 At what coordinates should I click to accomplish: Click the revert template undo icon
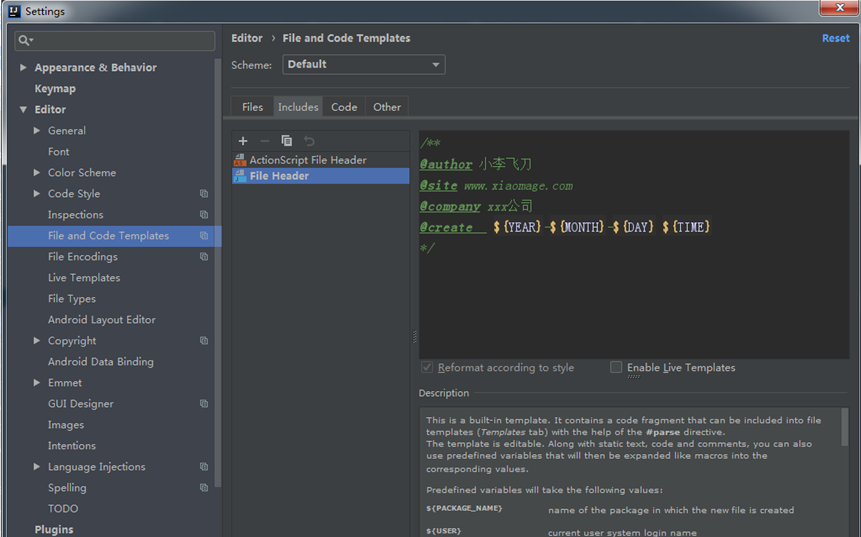point(309,141)
